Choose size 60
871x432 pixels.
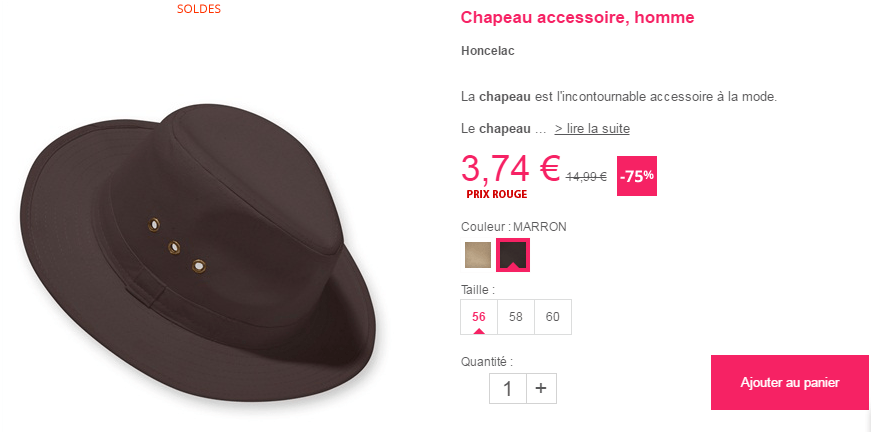[x=553, y=317]
